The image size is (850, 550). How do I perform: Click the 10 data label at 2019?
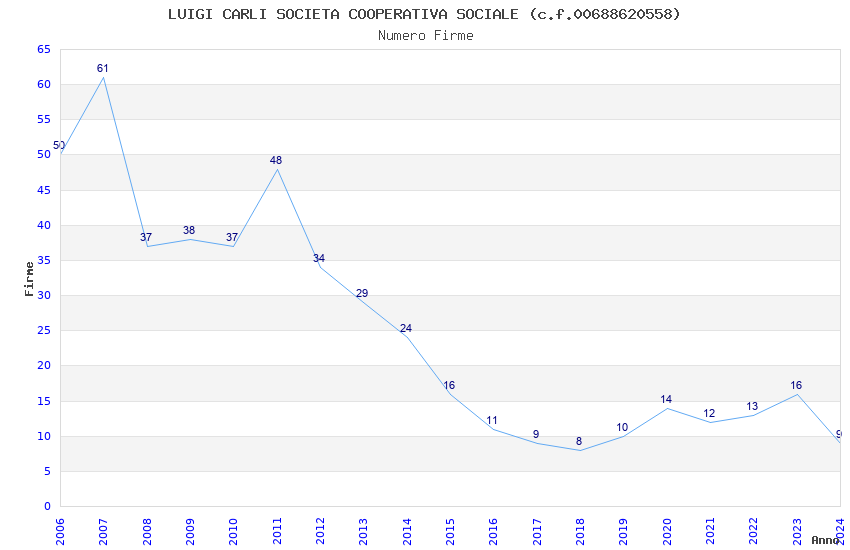(622, 428)
